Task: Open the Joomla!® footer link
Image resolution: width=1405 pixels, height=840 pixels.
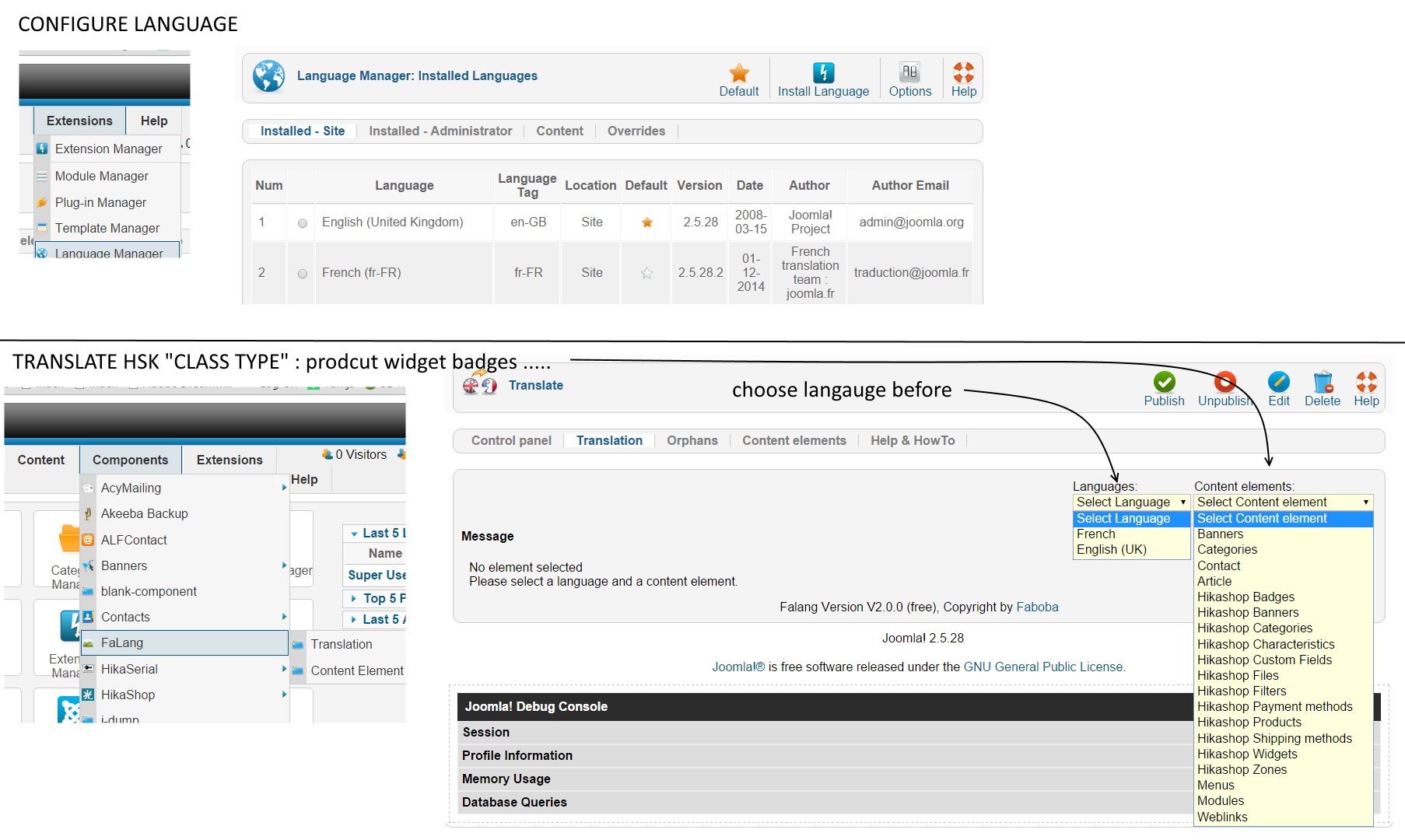Action: 738,667
